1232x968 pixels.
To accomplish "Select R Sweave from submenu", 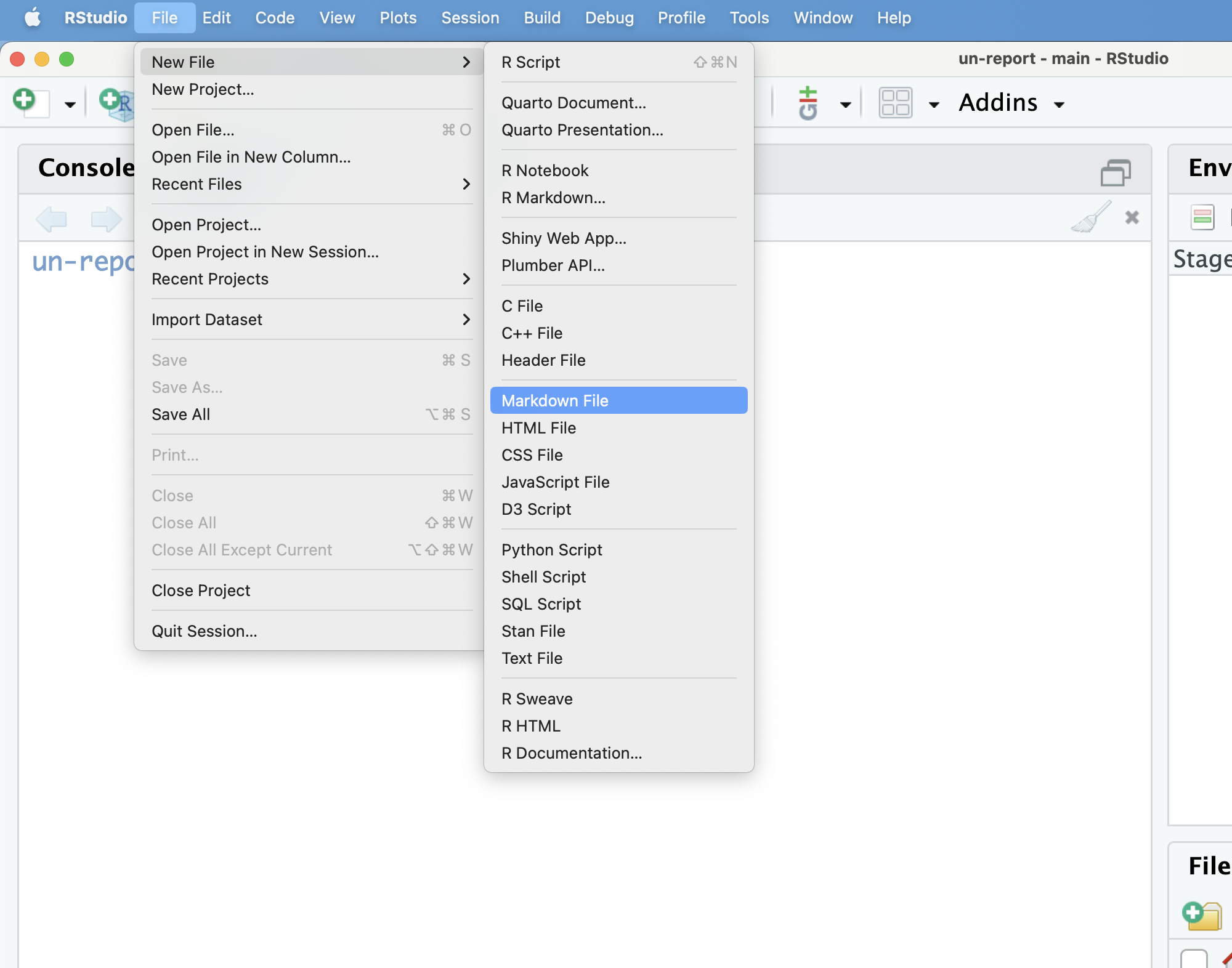I will (619, 699).
